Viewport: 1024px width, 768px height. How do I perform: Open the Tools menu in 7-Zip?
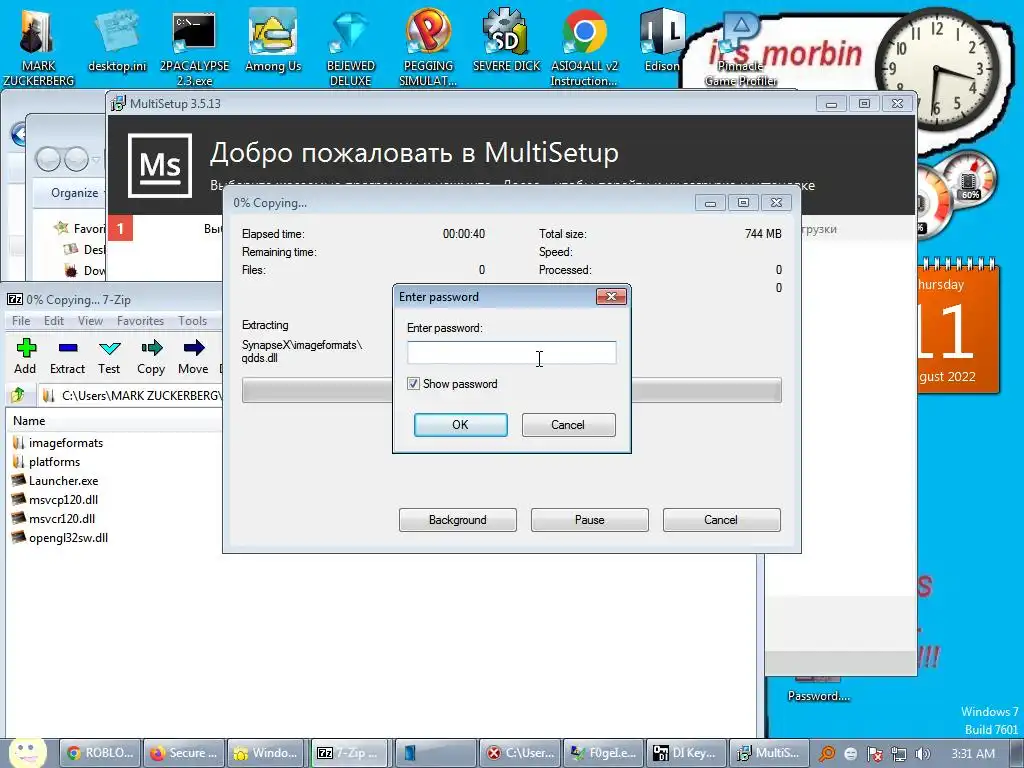pos(193,321)
